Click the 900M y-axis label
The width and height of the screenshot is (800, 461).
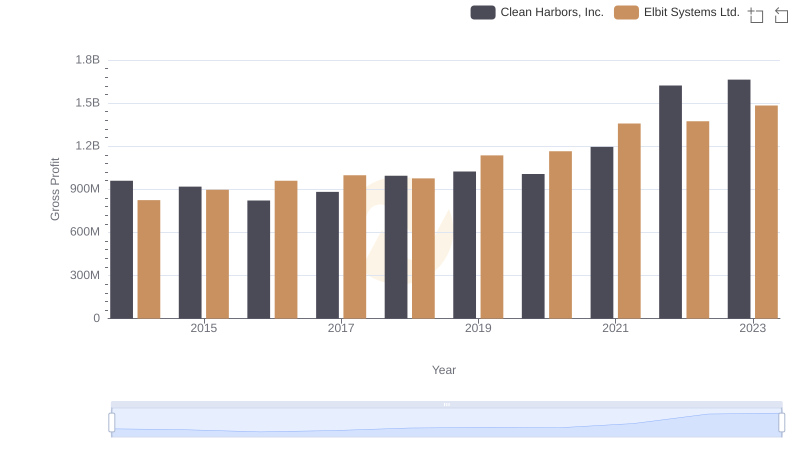[x=85, y=189]
